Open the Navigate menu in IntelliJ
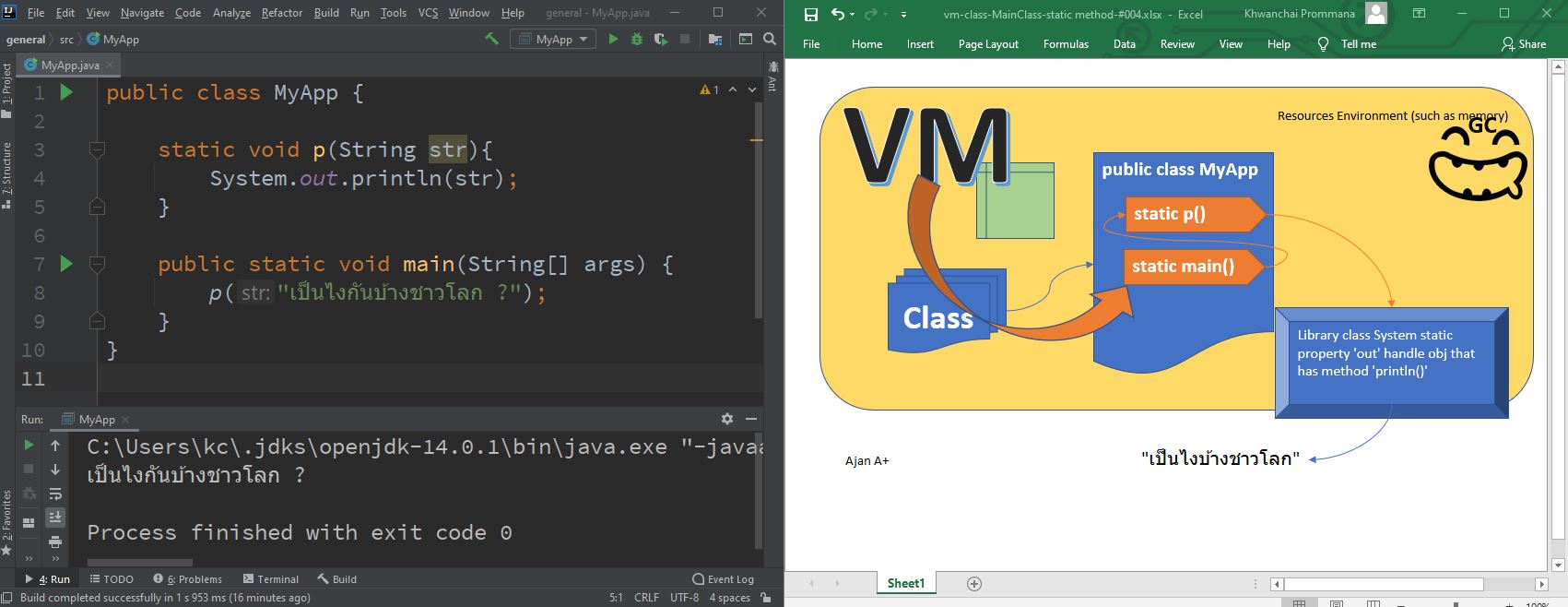 point(142,13)
